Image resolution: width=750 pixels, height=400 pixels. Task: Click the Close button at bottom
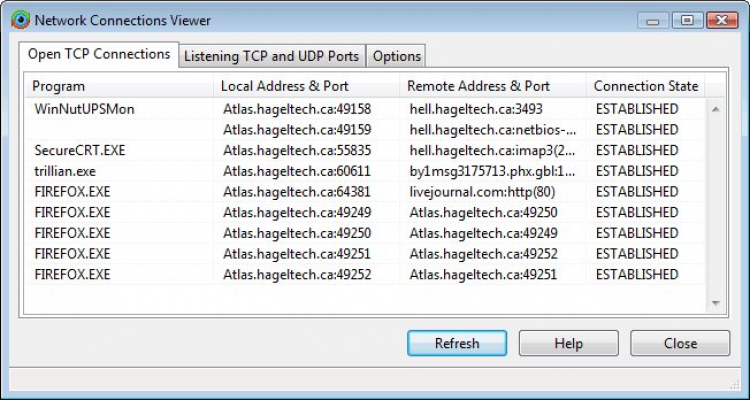click(x=680, y=343)
